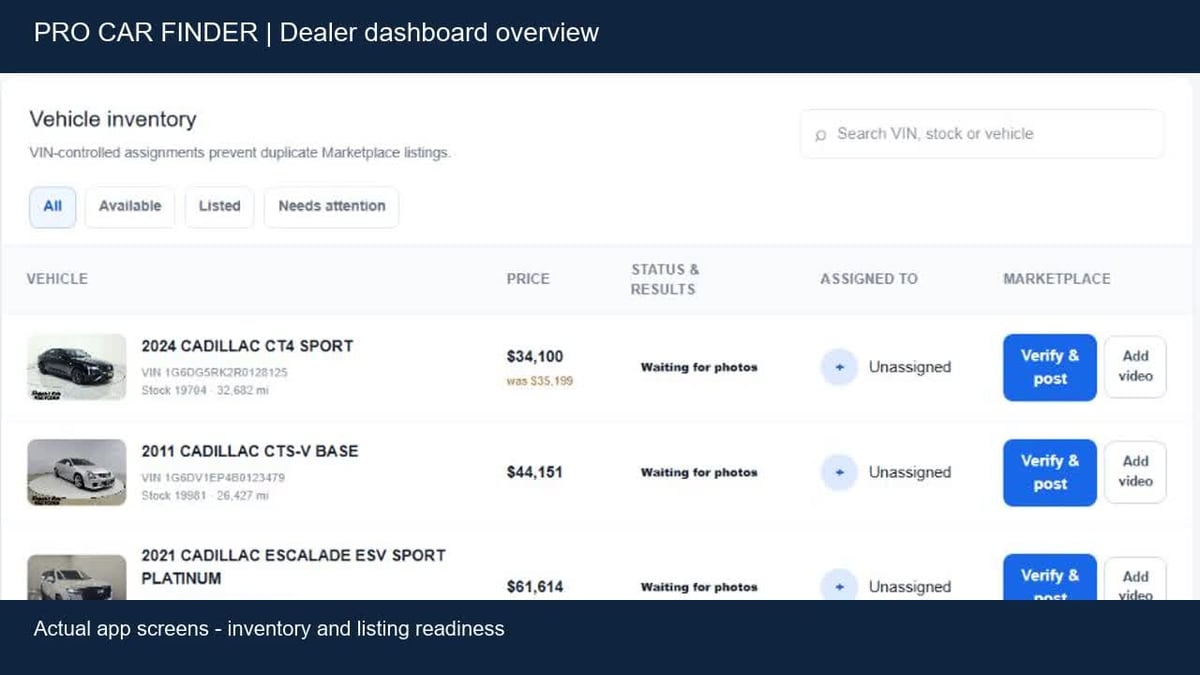Click the $44,151 price
The image size is (1200, 675).
point(535,472)
